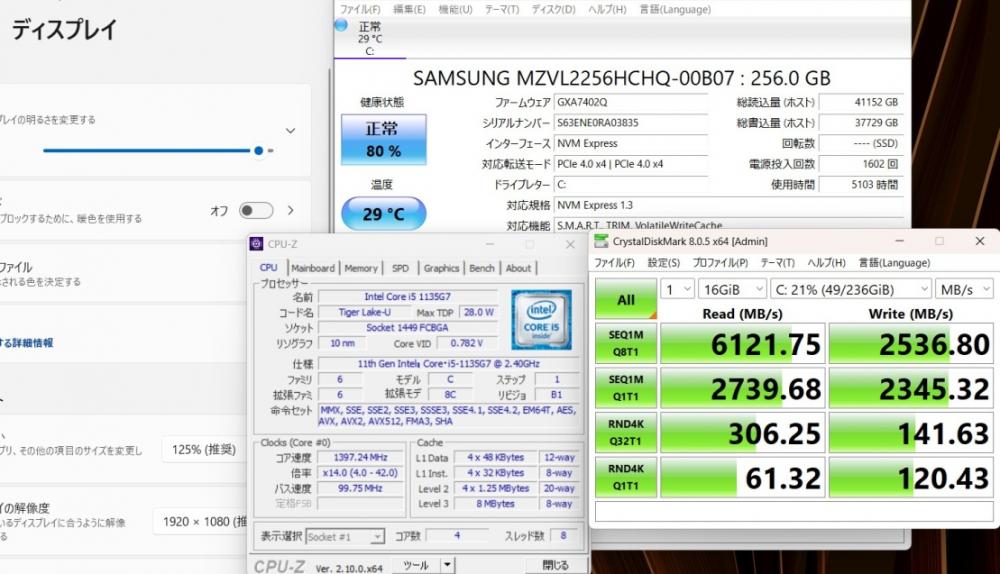1000x574 pixels.
Task: Open the 1920 × 1080 resolution dropdown
Action: tap(200, 522)
